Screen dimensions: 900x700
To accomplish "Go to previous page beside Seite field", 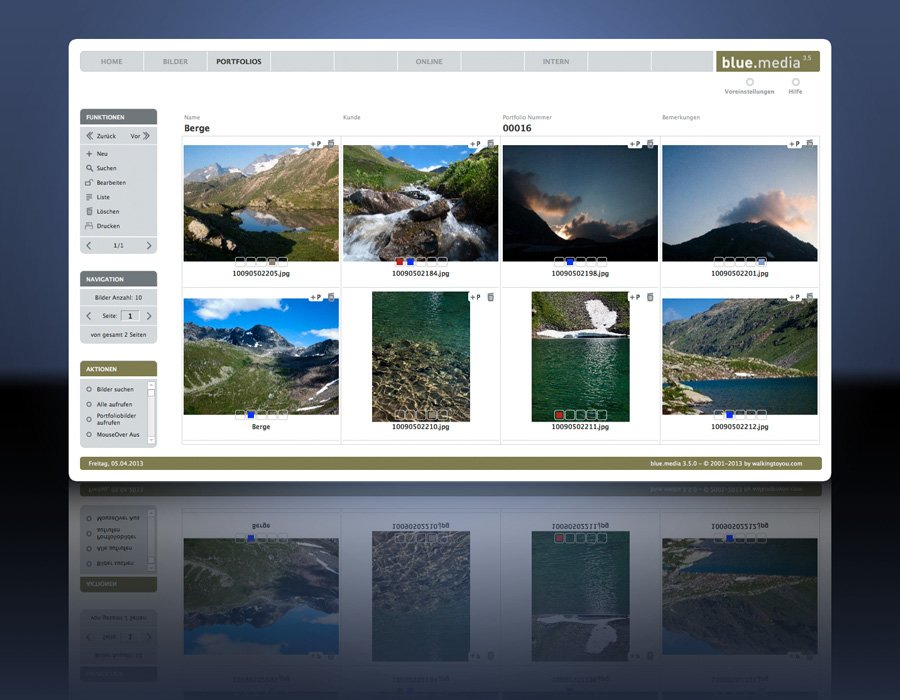I will [x=89, y=316].
